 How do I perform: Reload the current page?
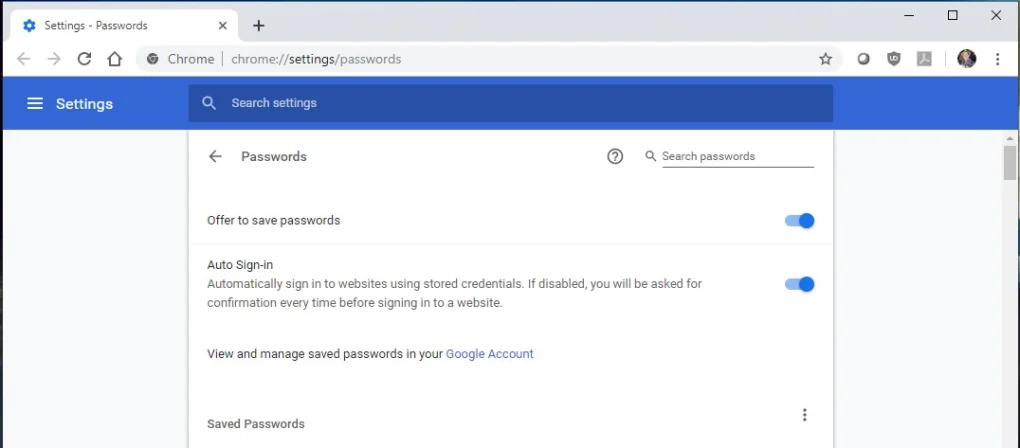[84, 59]
